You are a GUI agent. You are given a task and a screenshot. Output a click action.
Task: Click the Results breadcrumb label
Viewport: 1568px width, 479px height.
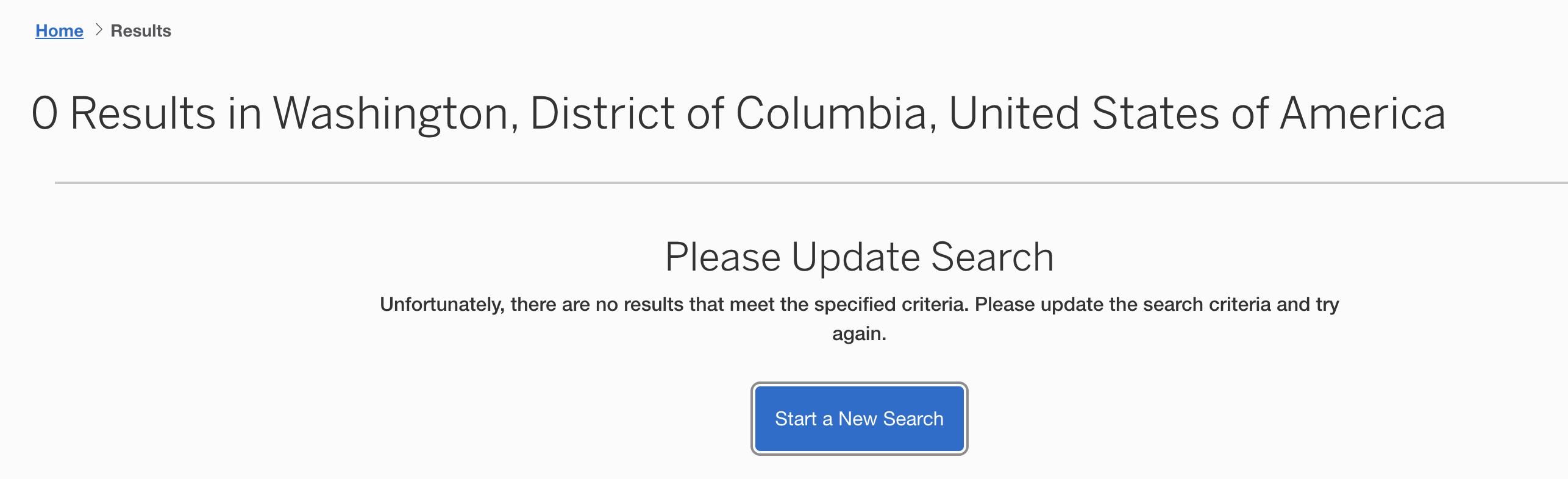point(141,31)
